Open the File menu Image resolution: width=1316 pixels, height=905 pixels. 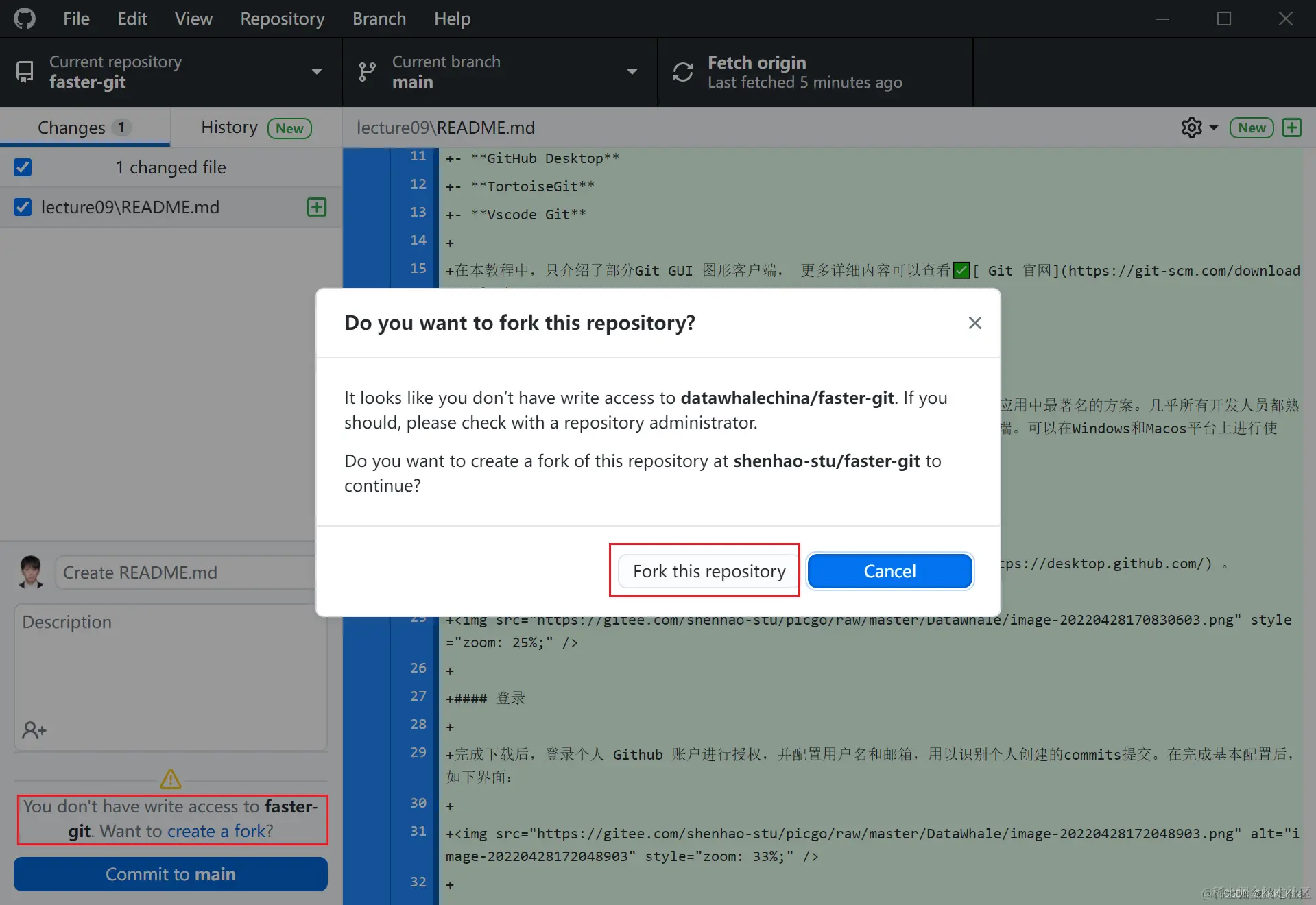(x=76, y=19)
